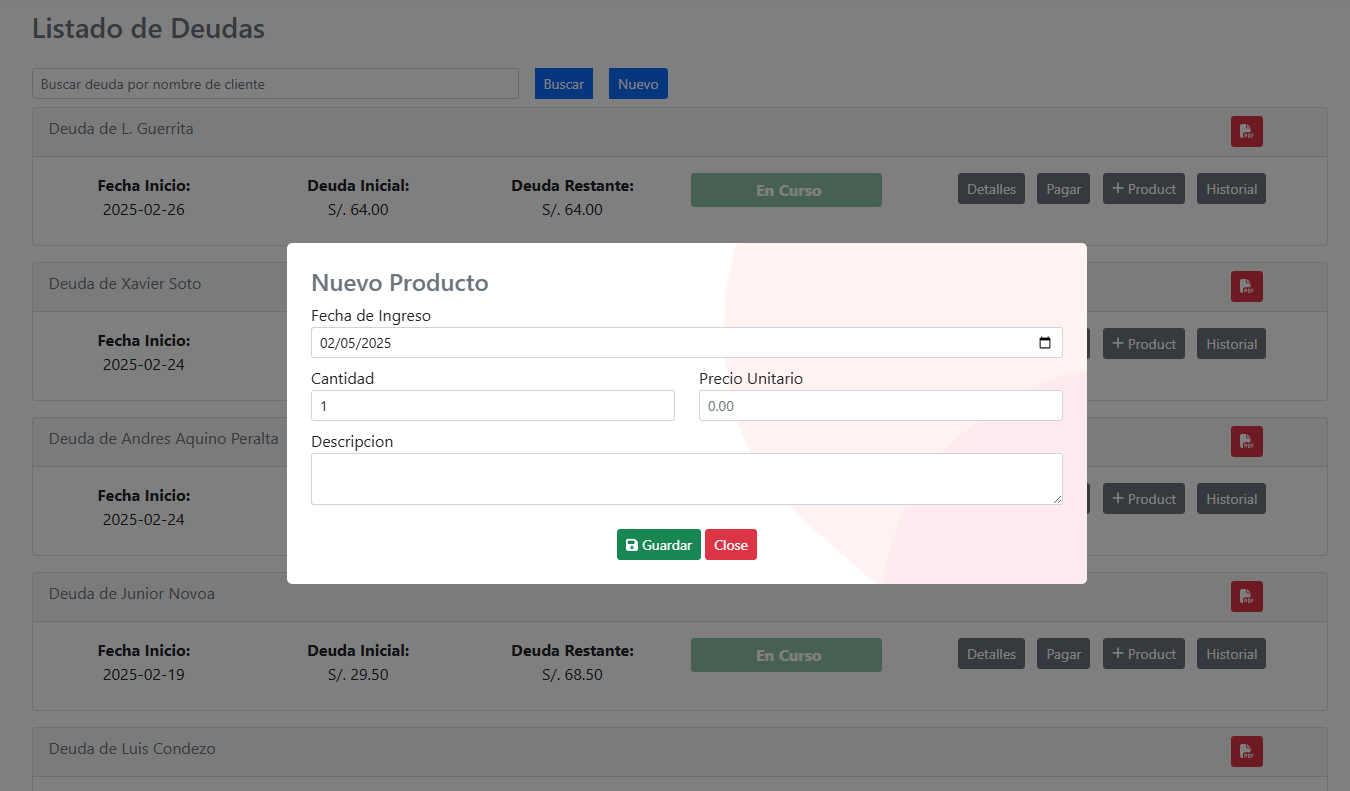Viewport: 1350px width, 791px height.
Task: Click the Guardar save button
Action: (x=658, y=545)
